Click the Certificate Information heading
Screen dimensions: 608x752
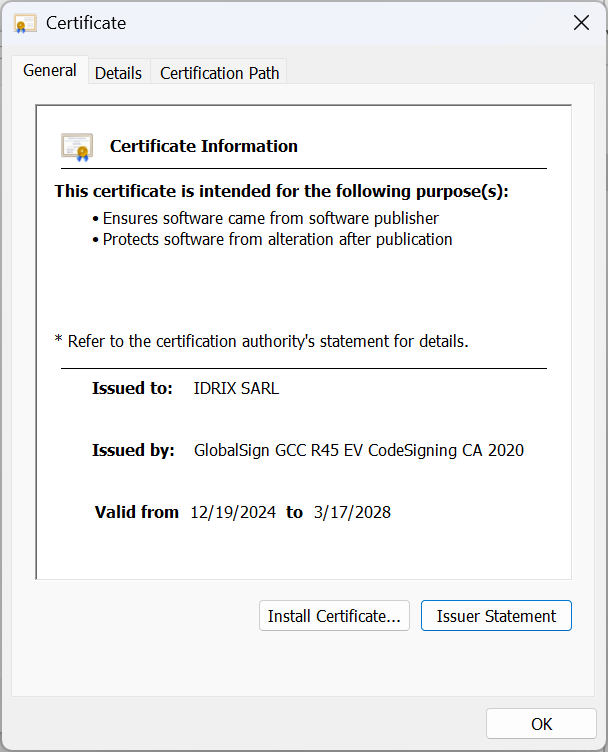coord(203,146)
